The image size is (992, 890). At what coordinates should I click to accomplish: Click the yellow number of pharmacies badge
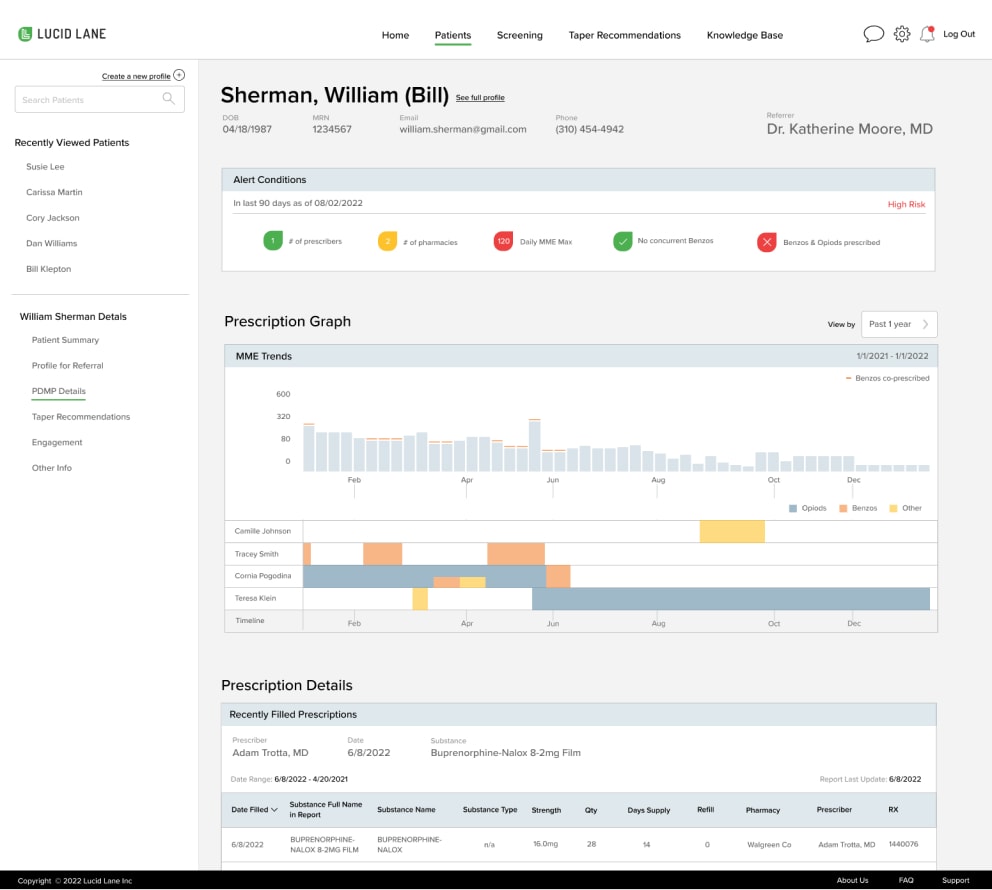(x=387, y=241)
